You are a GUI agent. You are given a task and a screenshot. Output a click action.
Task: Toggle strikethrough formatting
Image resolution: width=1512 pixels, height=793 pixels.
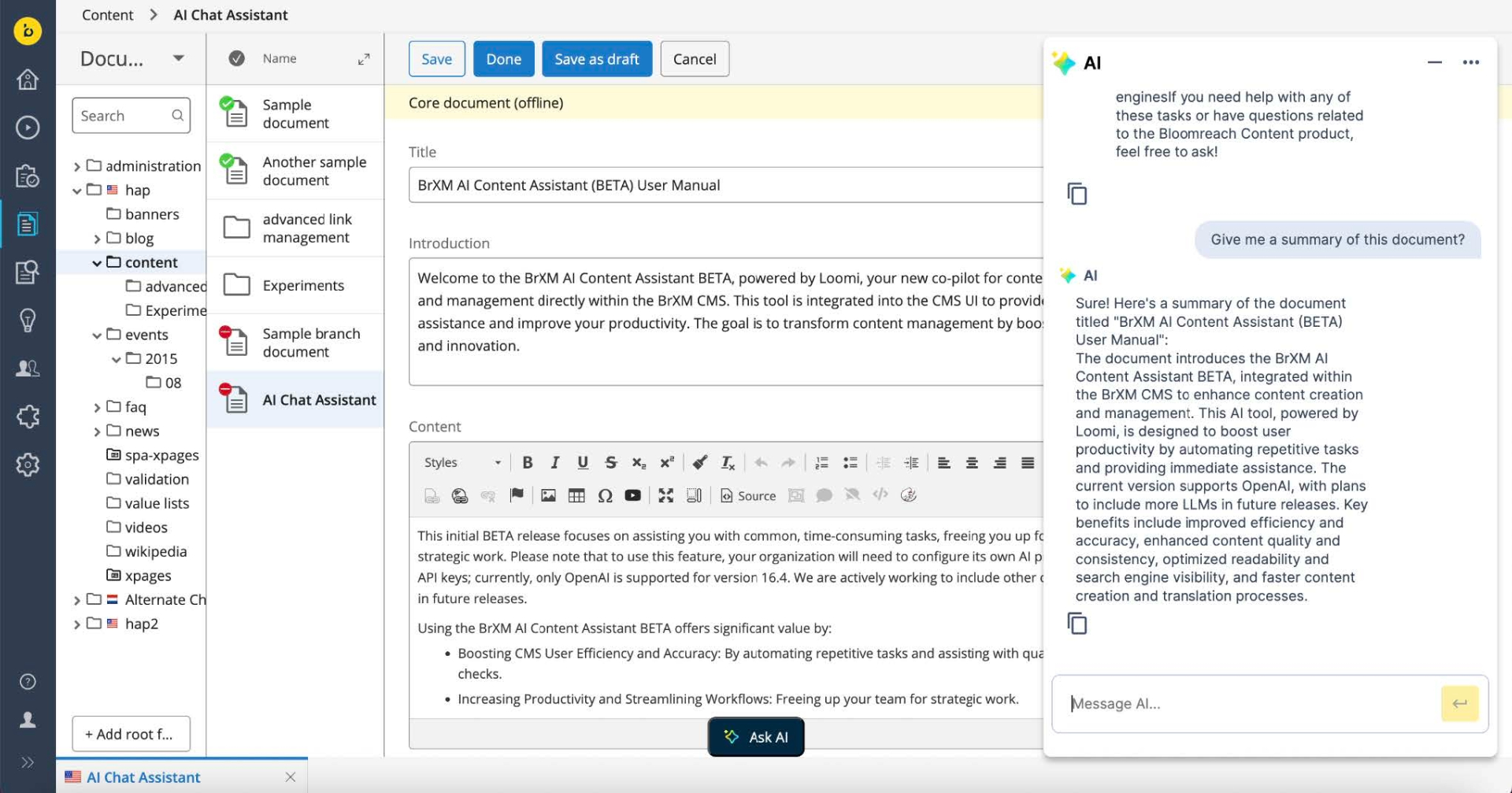610,462
